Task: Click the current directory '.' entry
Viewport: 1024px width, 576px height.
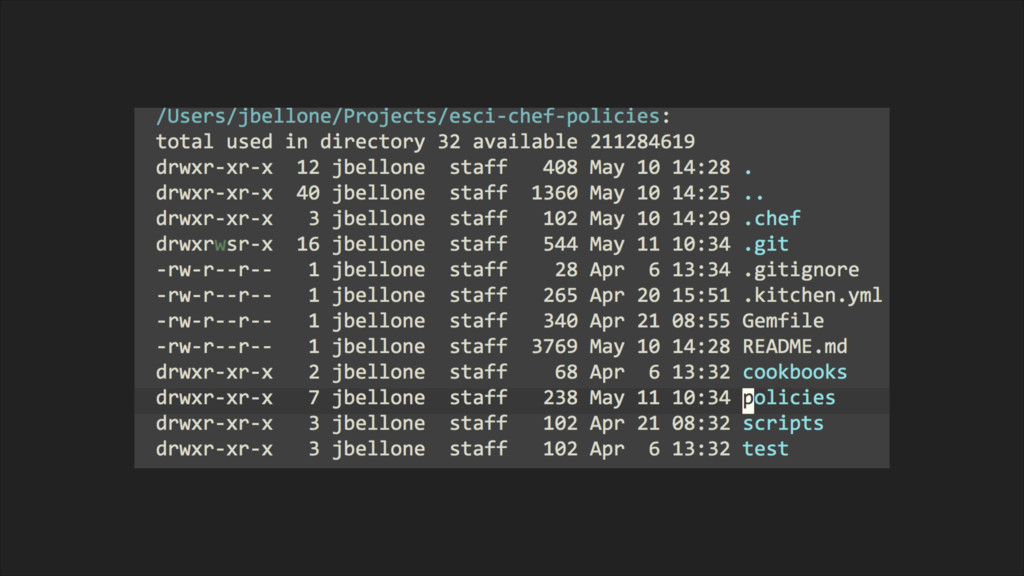Action: (748, 168)
